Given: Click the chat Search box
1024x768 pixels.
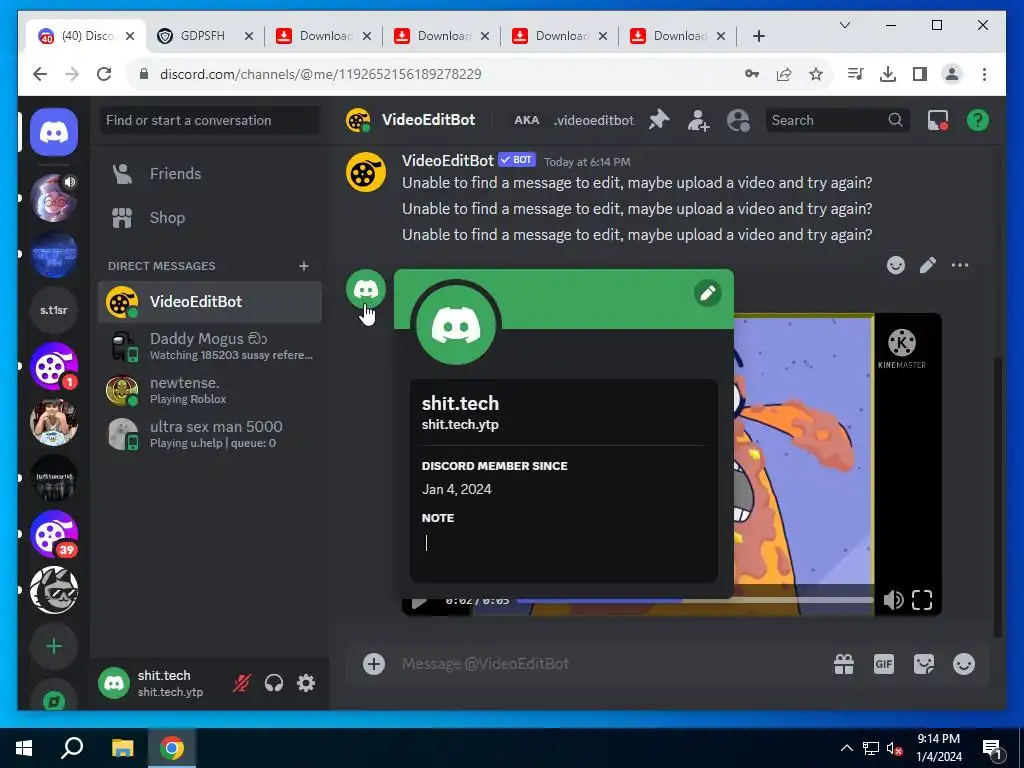Looking at the screenshot, I should click(x=837, y=120).
